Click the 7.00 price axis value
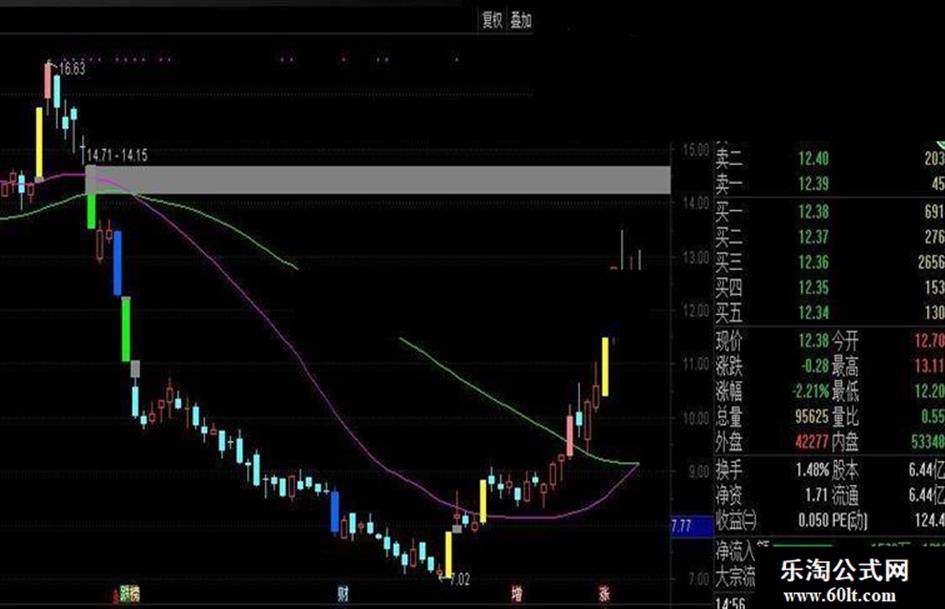Image resolution: width=945 pixels, height=609 pixels. [x=699, y=579]
